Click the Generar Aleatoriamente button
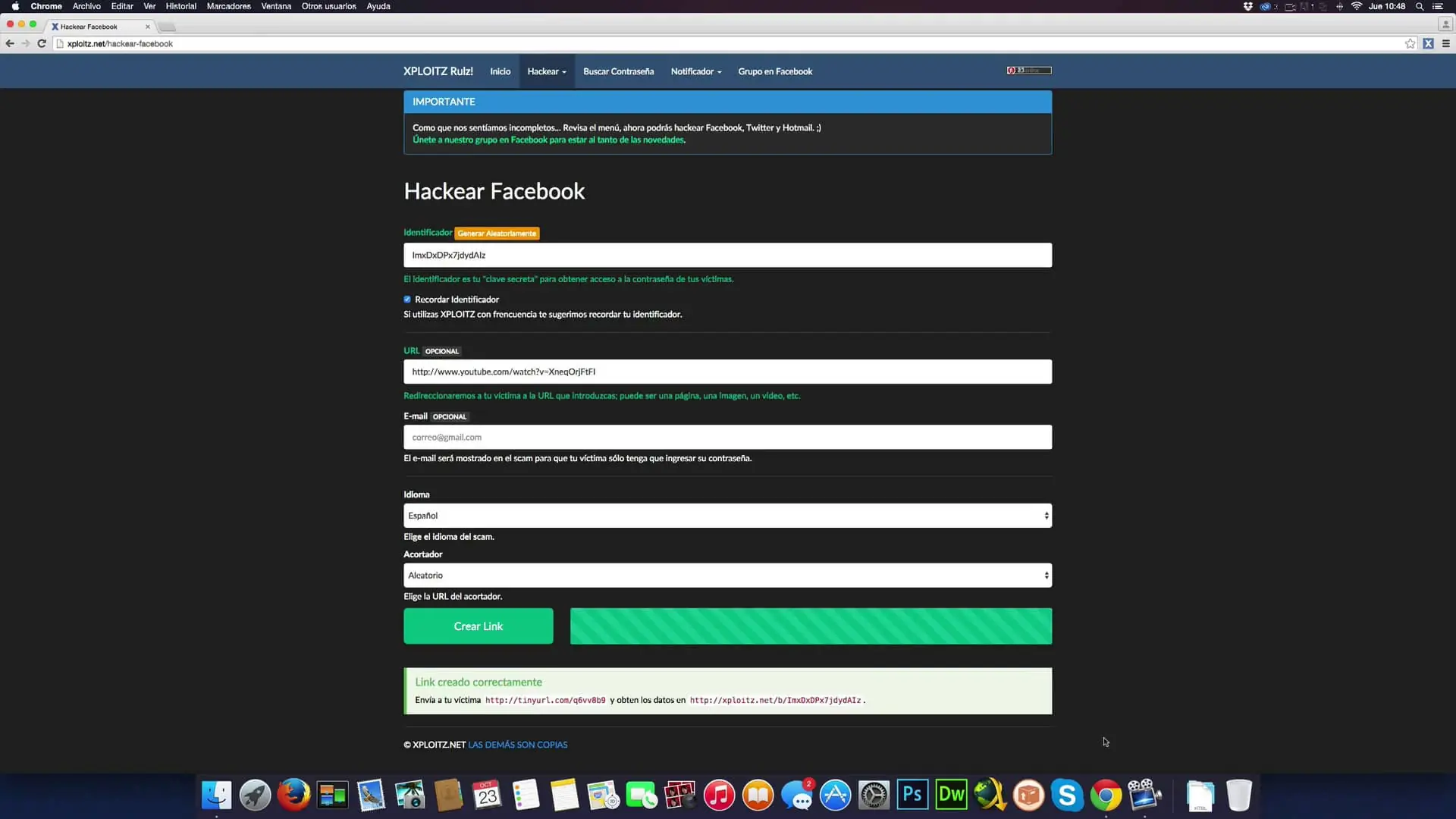 click(x=497, y=234)
